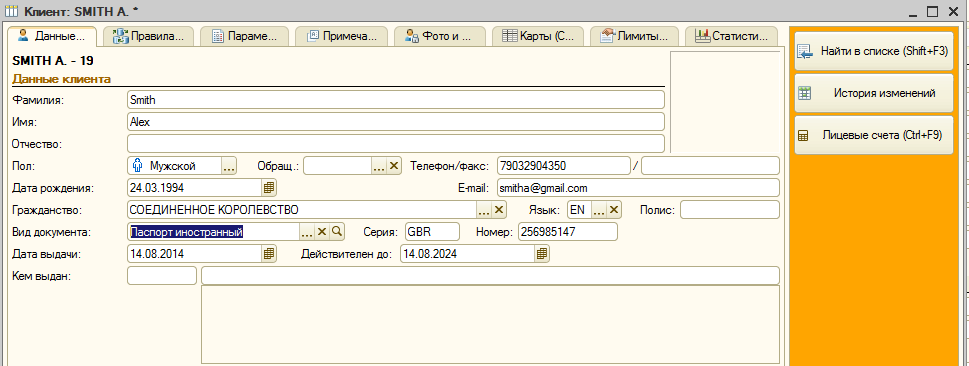Click the empty client photo placeholder
The image size is (969, 366).
tap(725, 102)
